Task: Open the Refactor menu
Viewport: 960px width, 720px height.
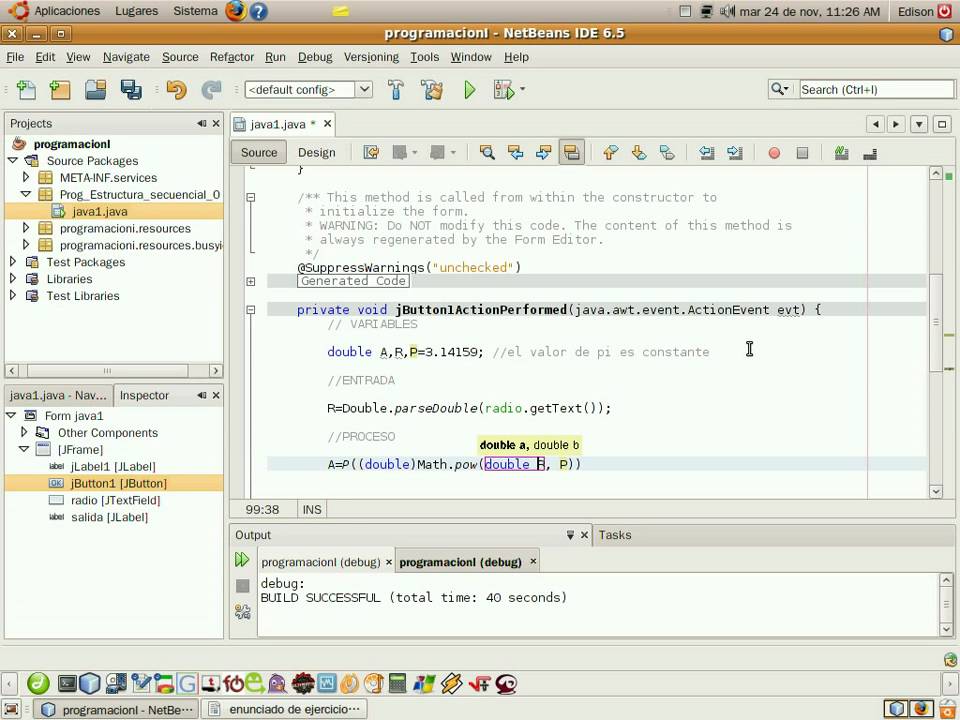Action: (x=231, y=57)
